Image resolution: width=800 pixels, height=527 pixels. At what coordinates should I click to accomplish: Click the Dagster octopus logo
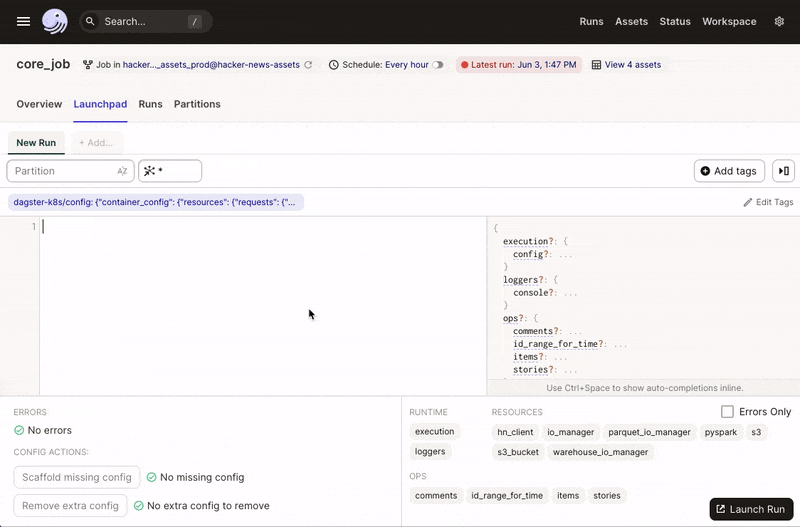tap(55, 21)
